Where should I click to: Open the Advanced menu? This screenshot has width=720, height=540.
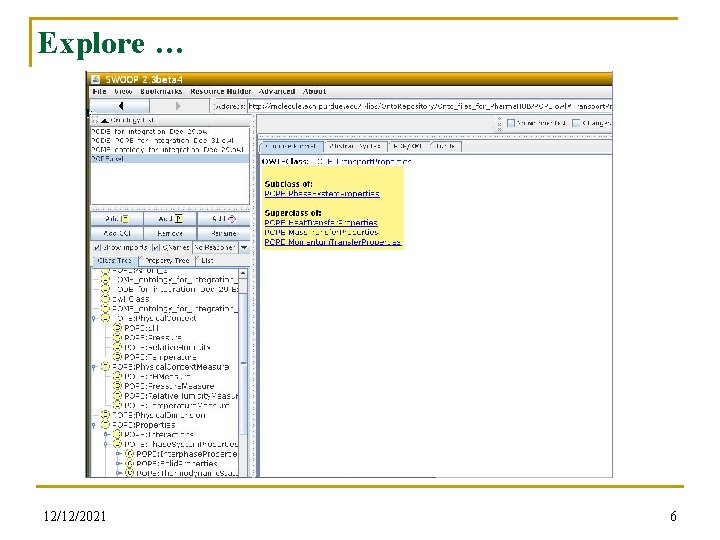(277, 91)
